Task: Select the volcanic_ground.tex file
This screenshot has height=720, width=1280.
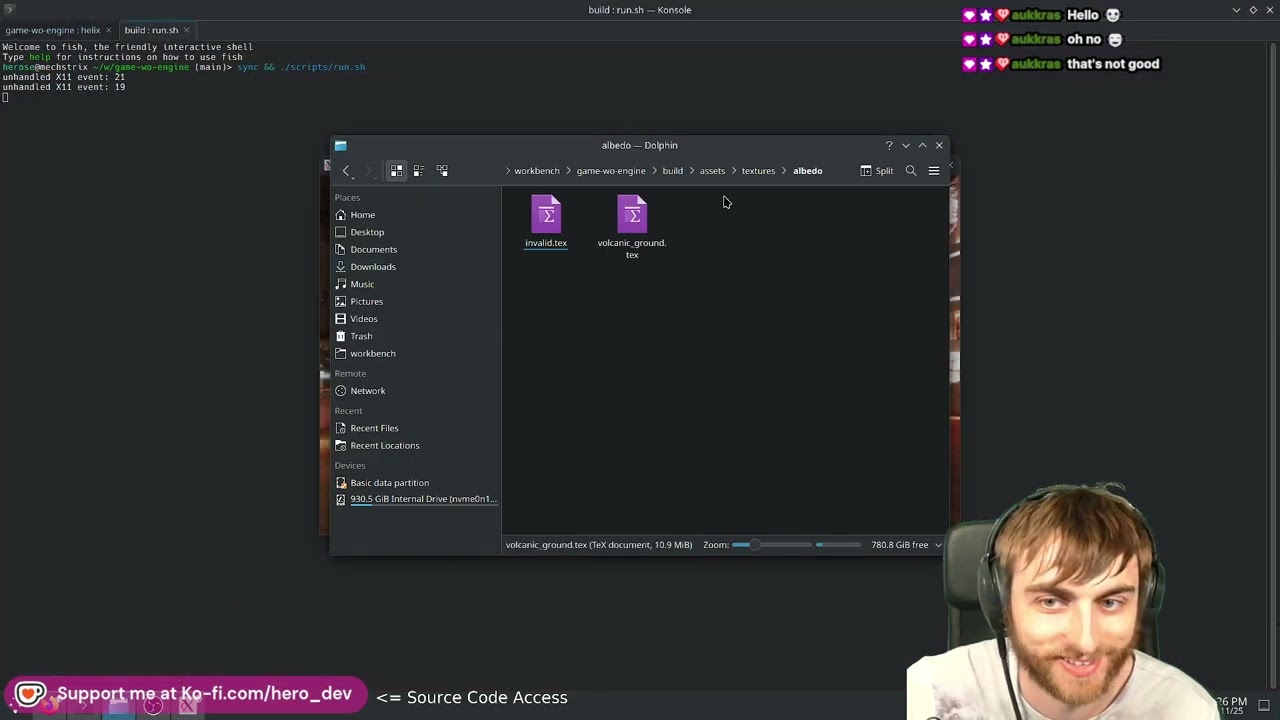Action: click(632, 228)
